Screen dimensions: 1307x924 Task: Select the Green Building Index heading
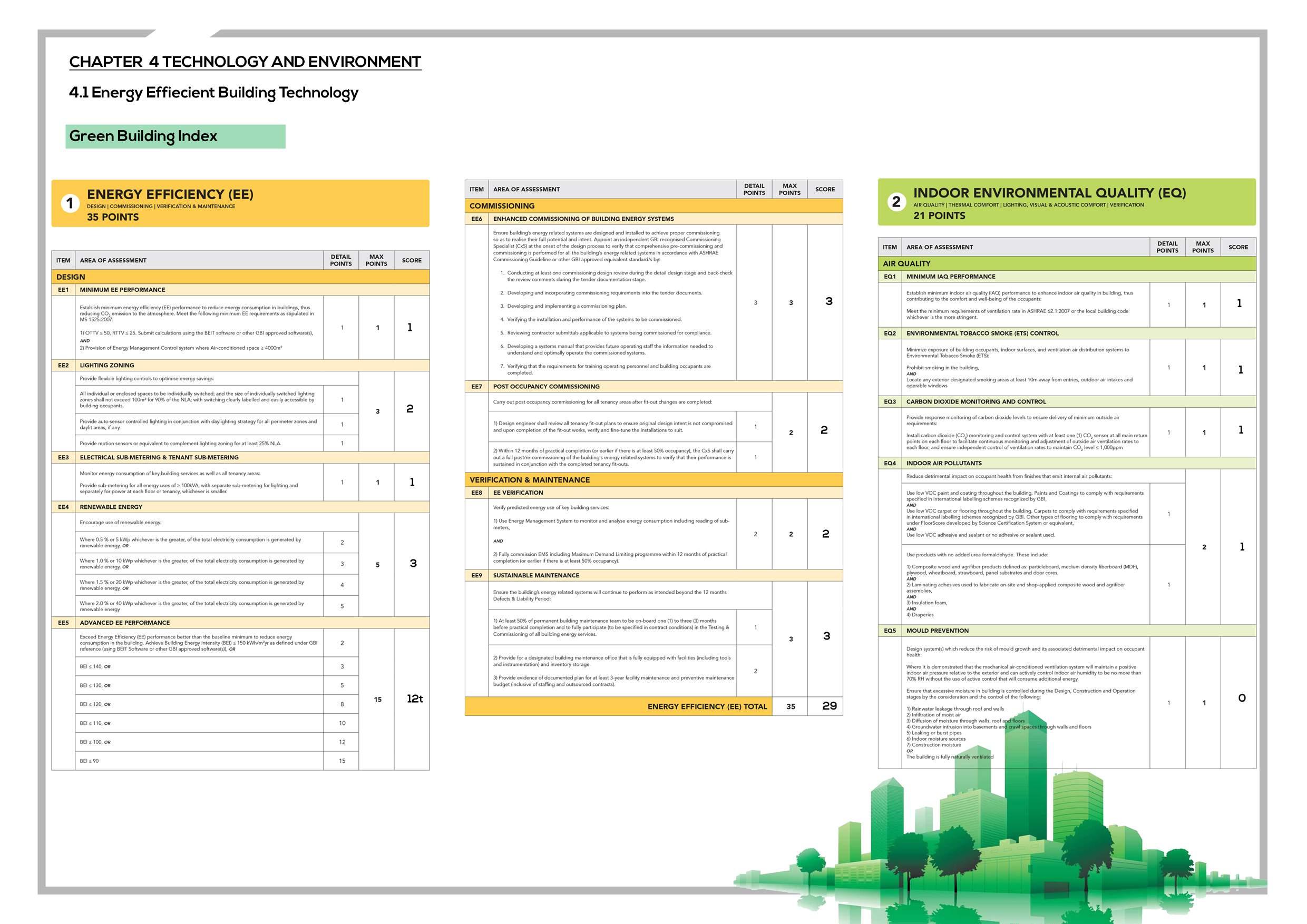click(x=143, y=136)
